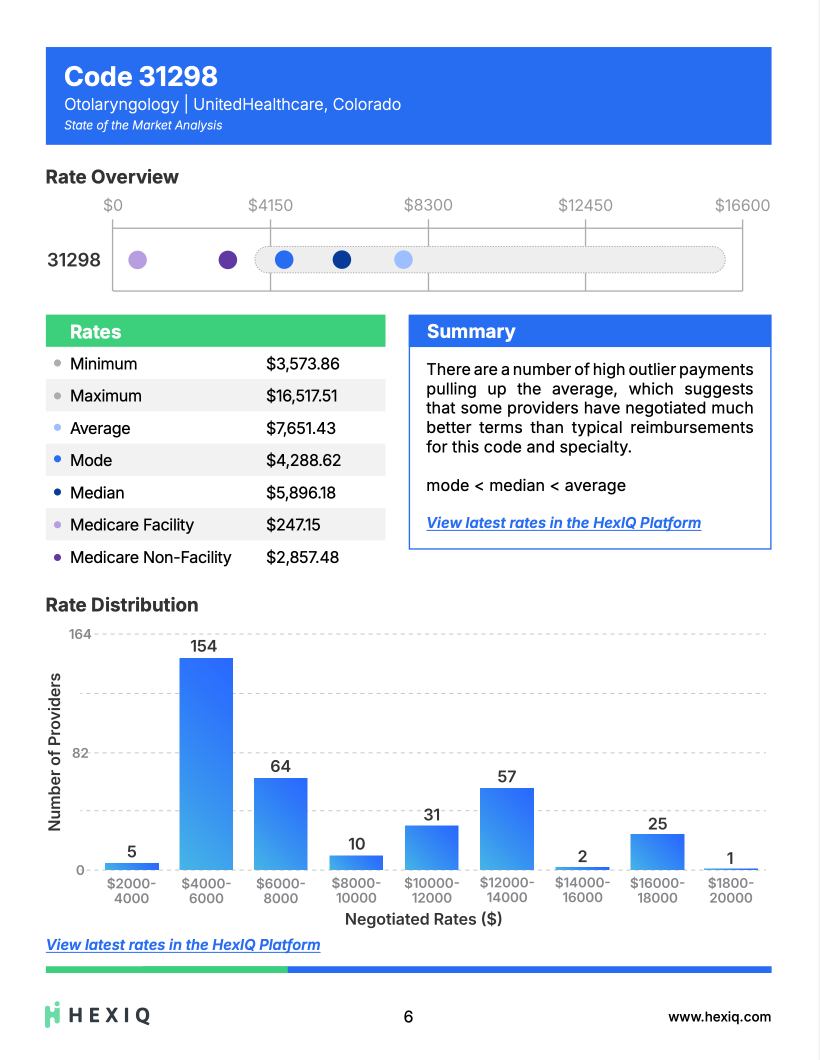Screen dimensions: 820x1060
Task: Select the $10000-12000 bar labeled 31
Action: click(431, 847)
